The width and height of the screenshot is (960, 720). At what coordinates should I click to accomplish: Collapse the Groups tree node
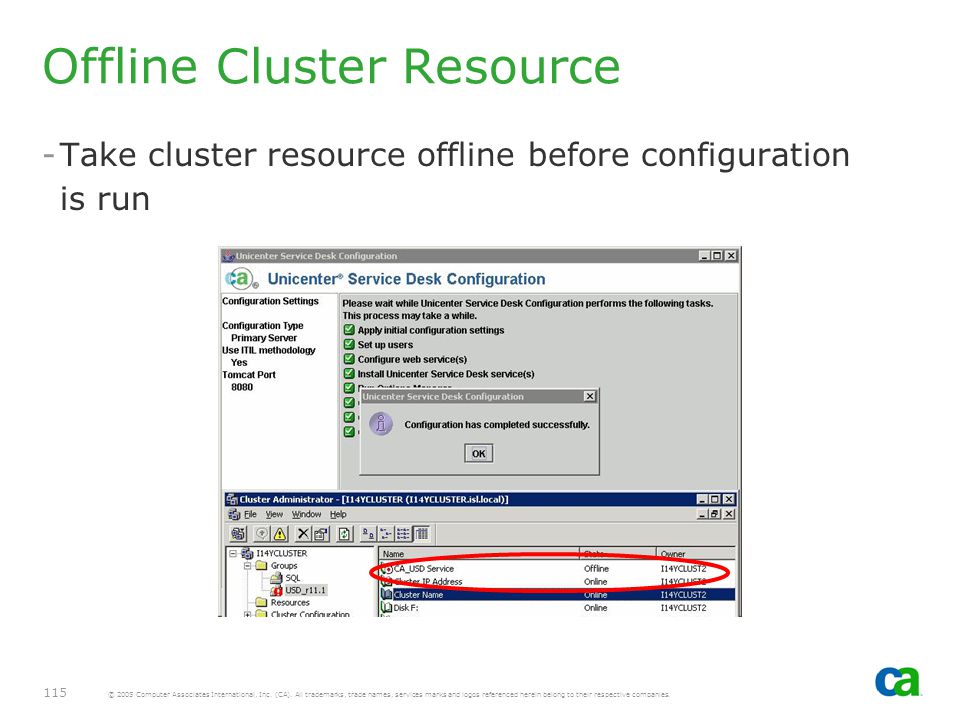(247, 566)
